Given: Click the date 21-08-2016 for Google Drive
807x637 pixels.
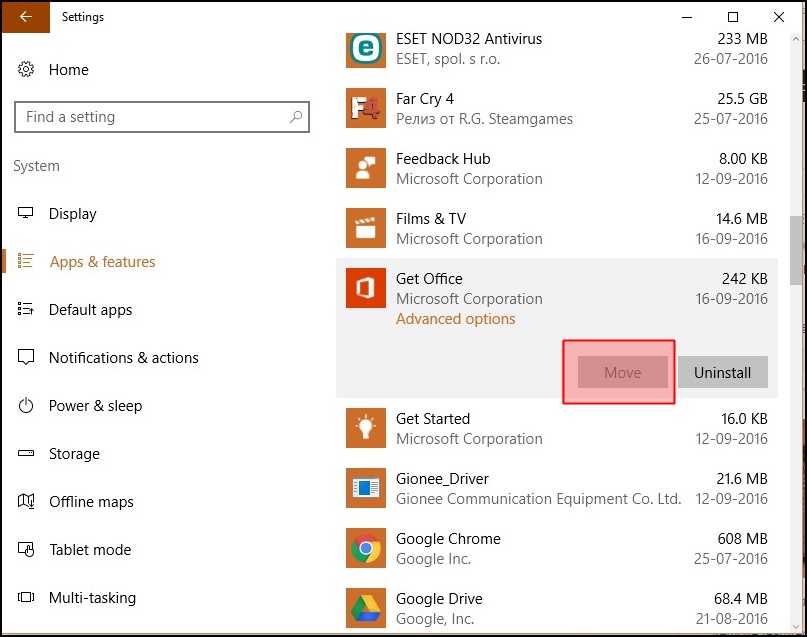Looking at the screenshot, I should [x=731, y=618].
